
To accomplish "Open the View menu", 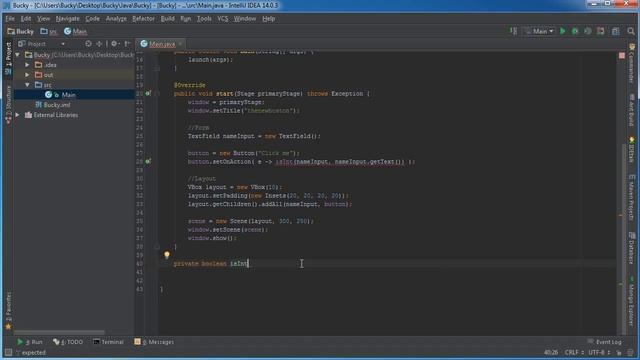I will pos(43,19).
